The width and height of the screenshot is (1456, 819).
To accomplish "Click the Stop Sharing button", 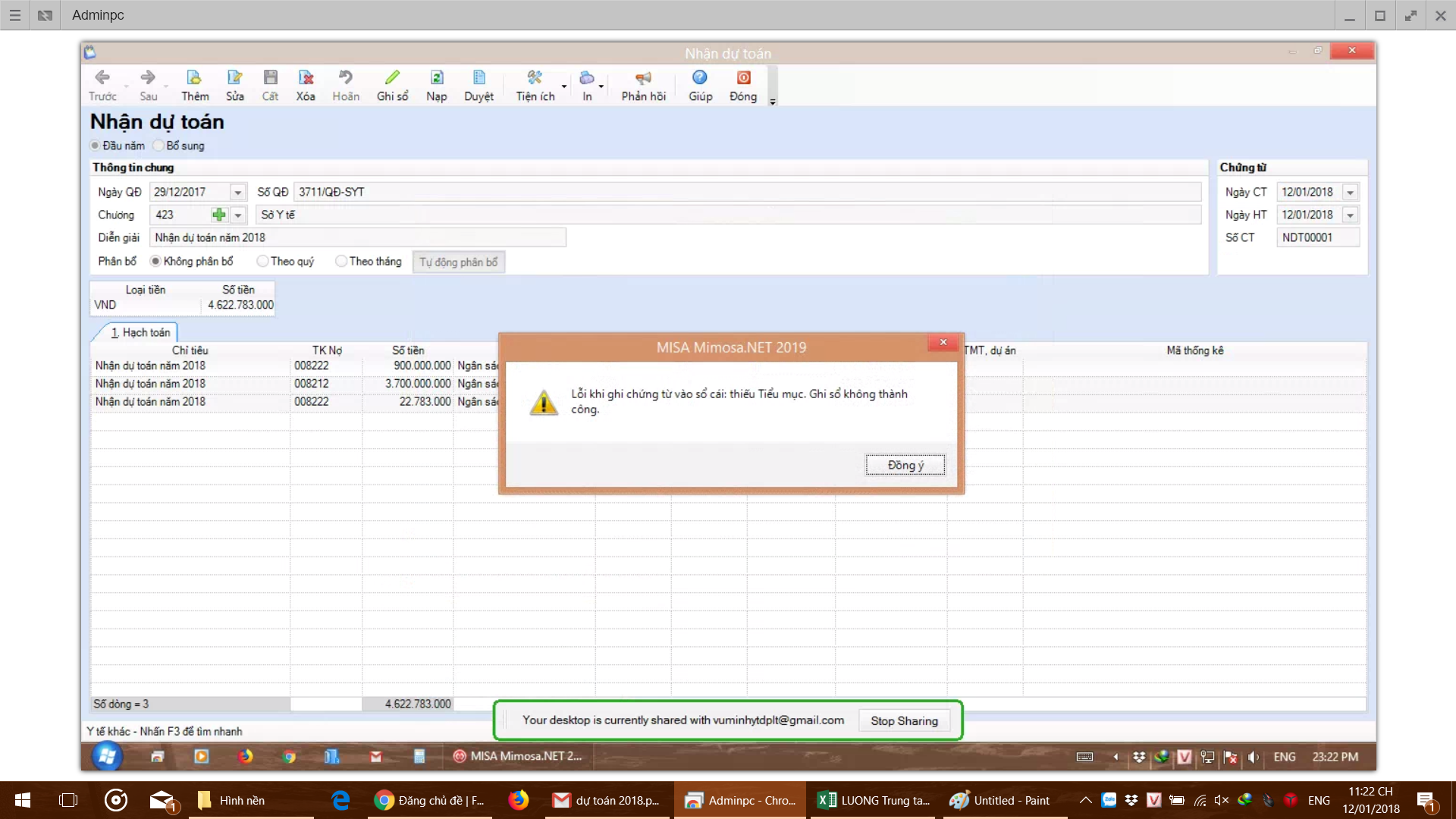I will 904,721.
